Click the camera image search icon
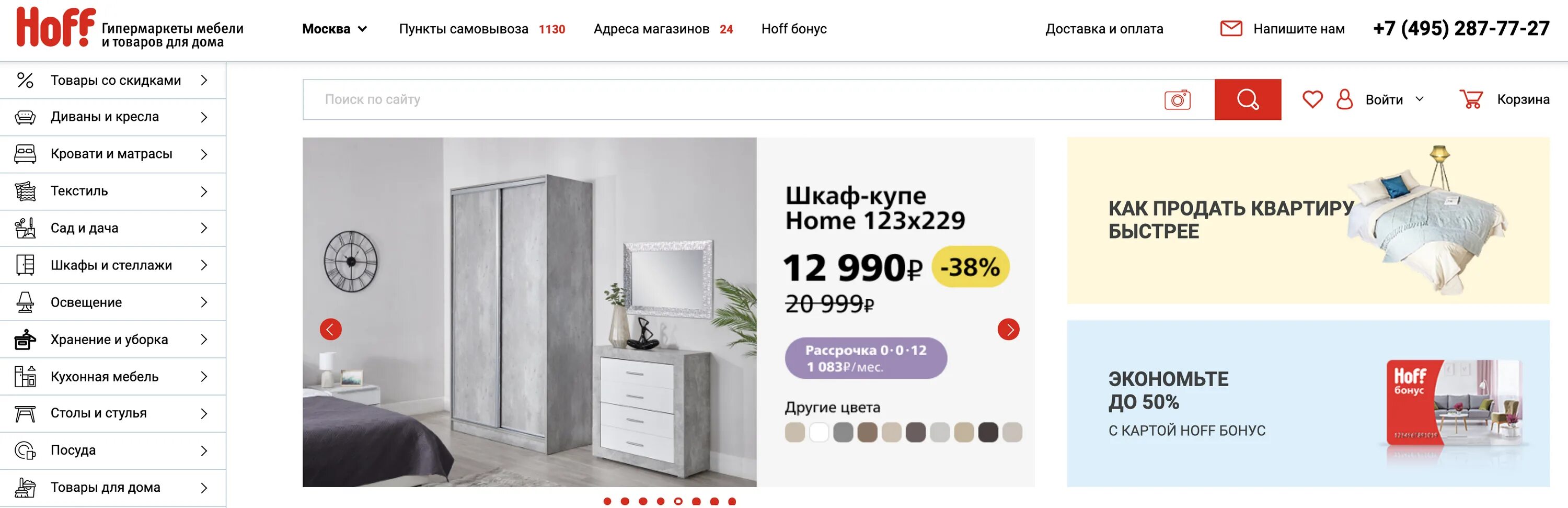Viewport: 1568px width, 508px height. [x=1177, y=99]
